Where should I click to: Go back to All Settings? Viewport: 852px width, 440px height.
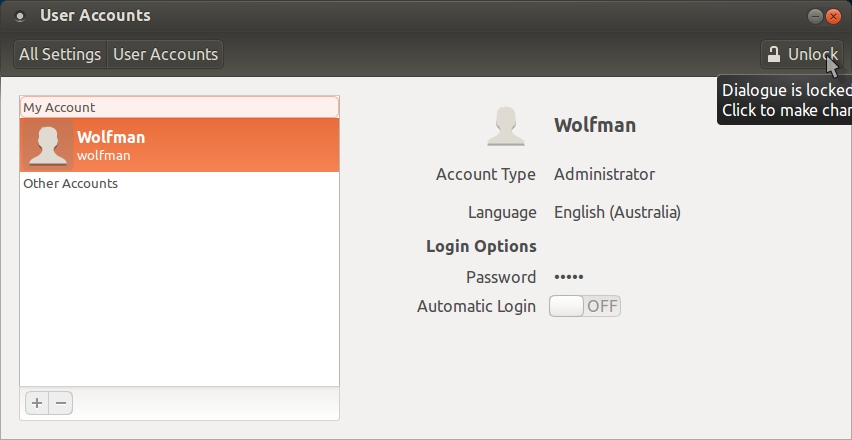pyautogui.click(x=60, y=54)
